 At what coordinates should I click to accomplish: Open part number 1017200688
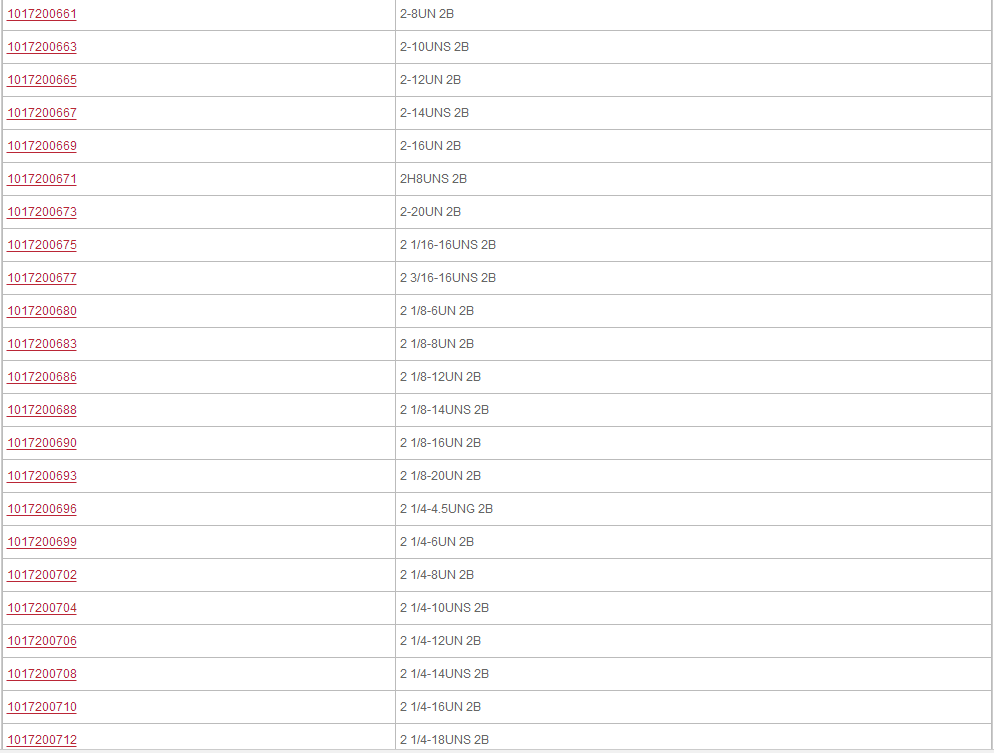point(42,409)
